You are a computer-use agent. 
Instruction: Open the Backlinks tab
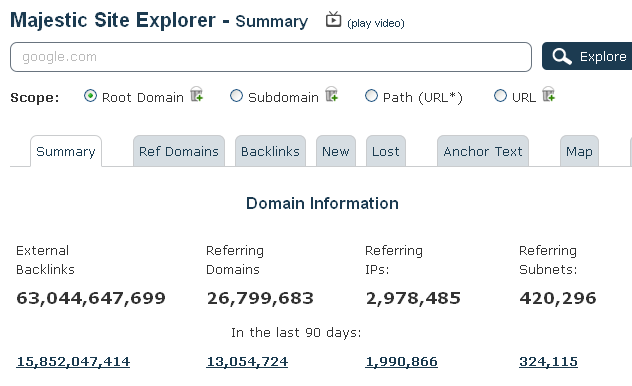[270, 151]
